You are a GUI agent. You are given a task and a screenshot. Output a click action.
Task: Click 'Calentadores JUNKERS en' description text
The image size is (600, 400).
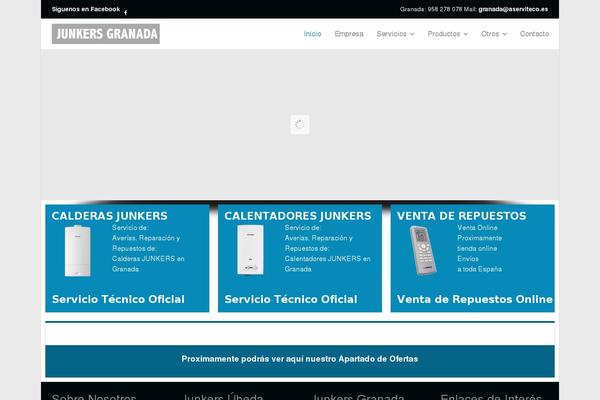tap(328, 259)
